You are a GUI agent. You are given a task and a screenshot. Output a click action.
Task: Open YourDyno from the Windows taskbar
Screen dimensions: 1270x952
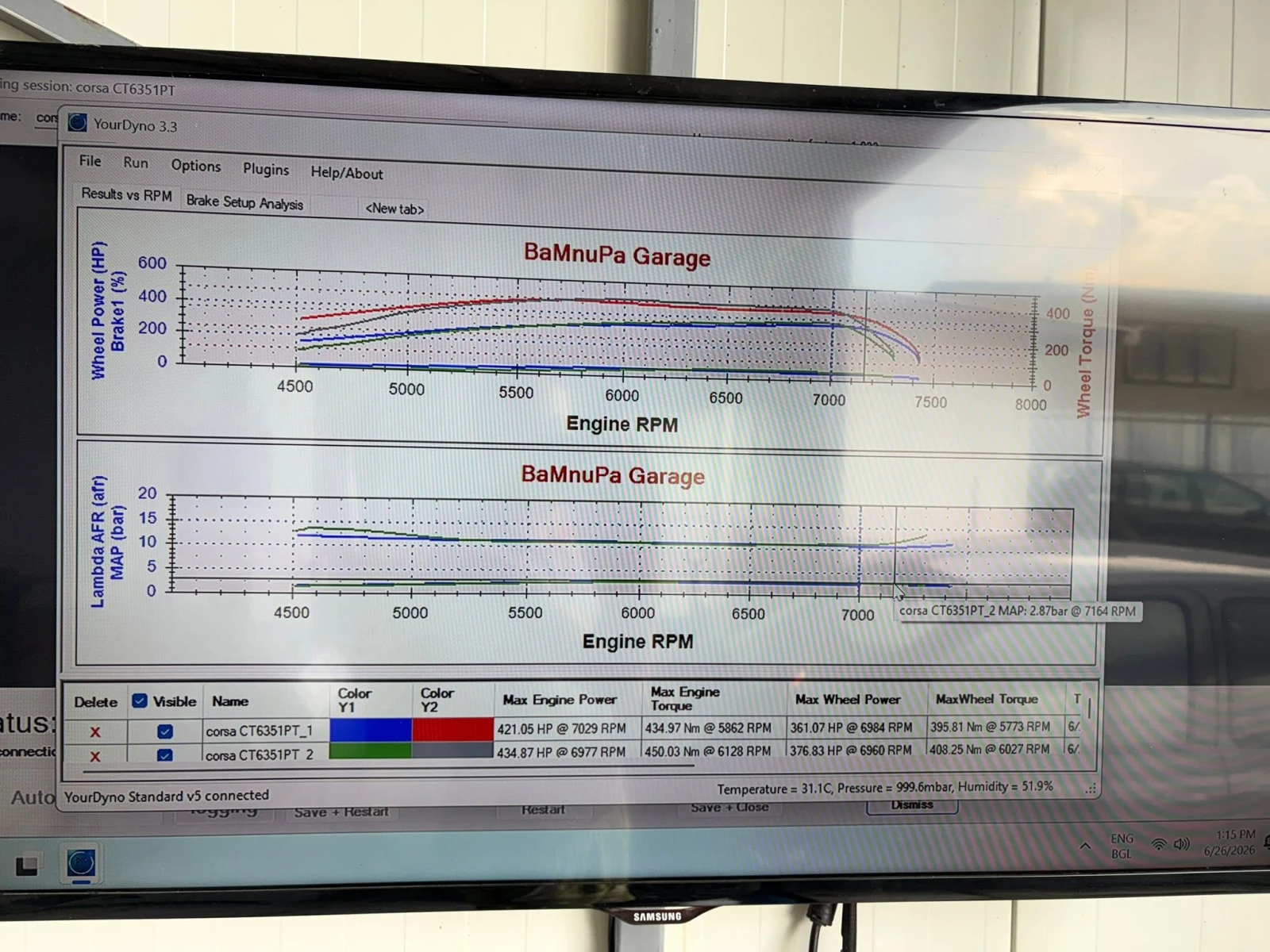pos(81,863)
